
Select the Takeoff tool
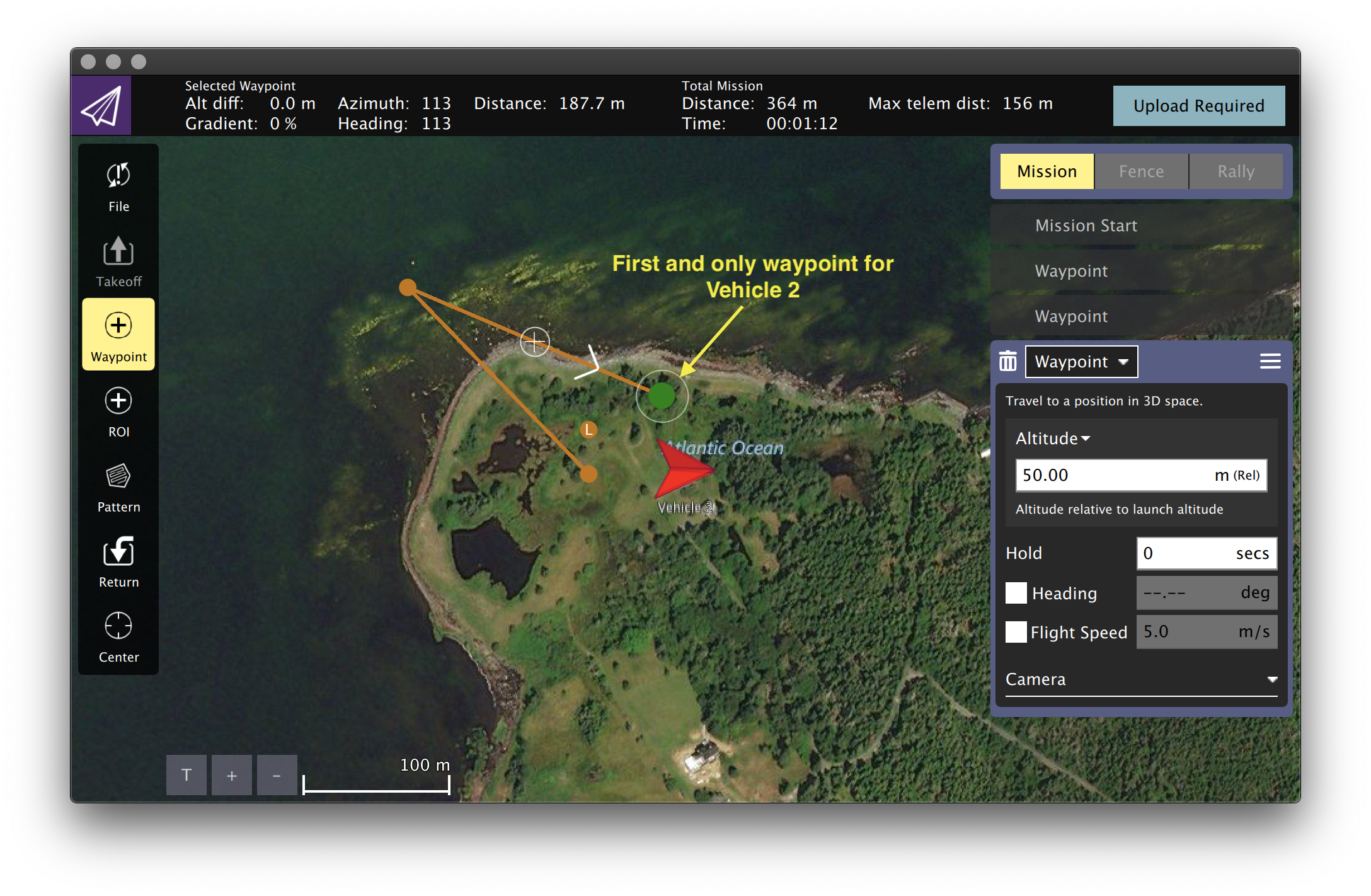point(118,262)
